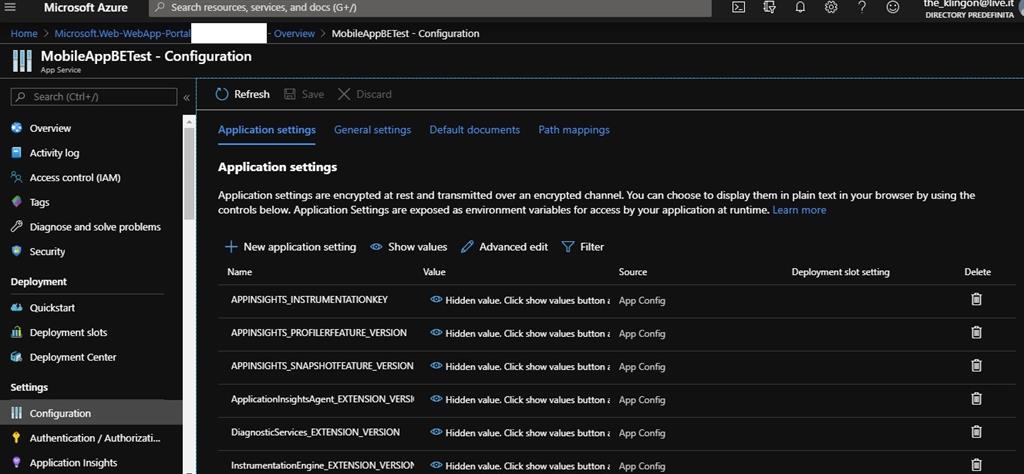Click the Discard command
The image size is (1024, 474).
tap(364, 94)
